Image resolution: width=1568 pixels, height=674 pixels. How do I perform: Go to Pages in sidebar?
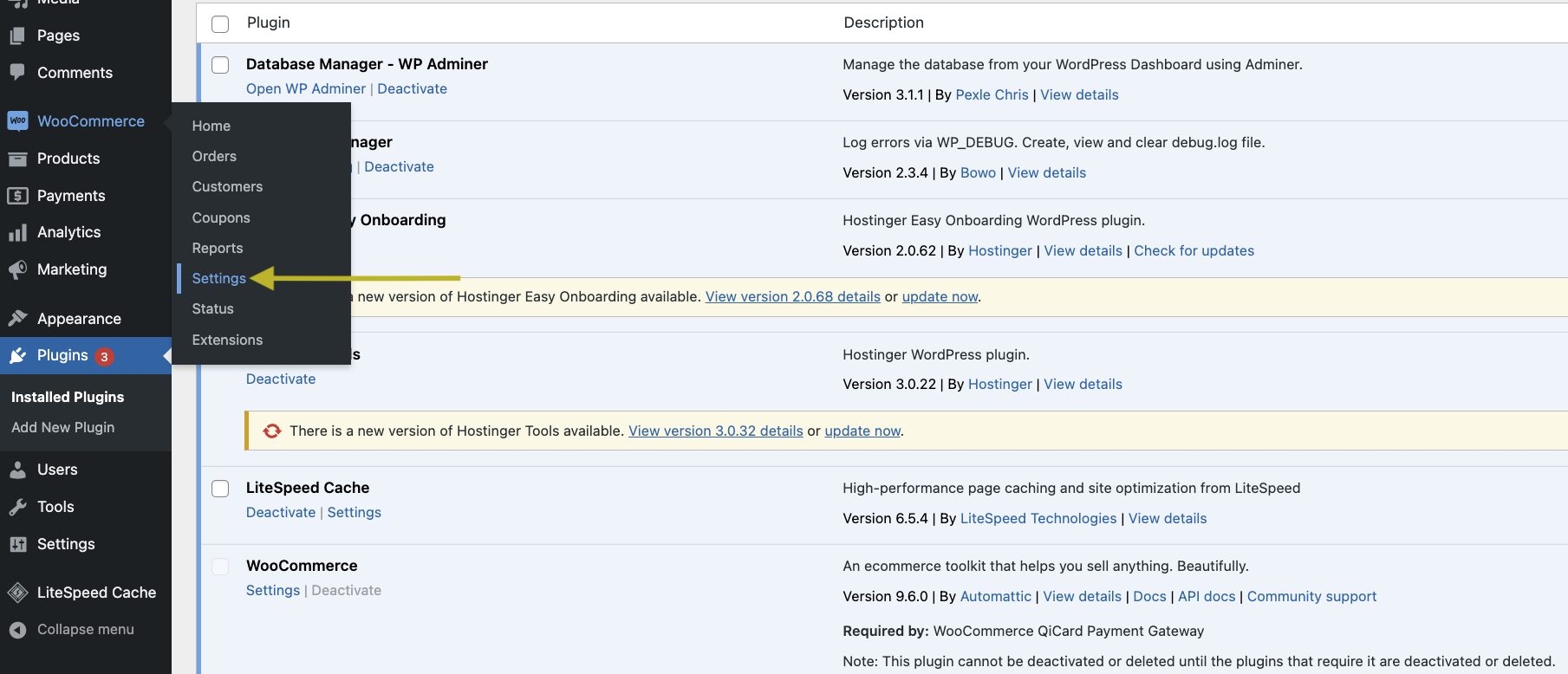58,36
